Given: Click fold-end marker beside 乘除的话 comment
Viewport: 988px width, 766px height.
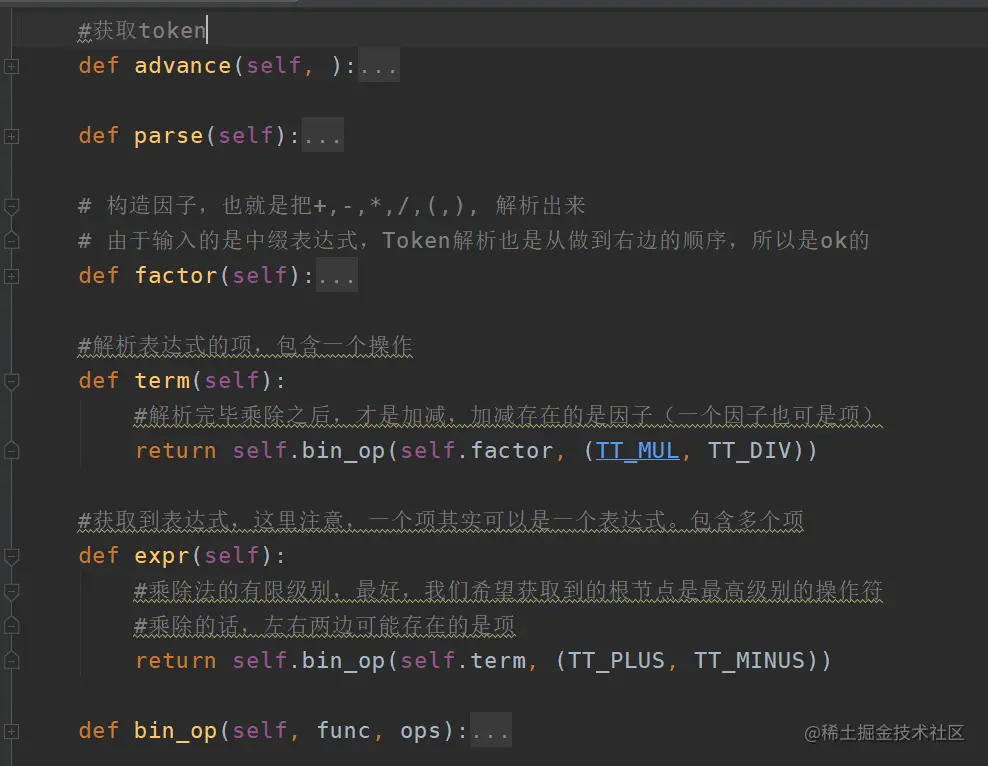Looking at the screenshot, I should tap(11, 625).
